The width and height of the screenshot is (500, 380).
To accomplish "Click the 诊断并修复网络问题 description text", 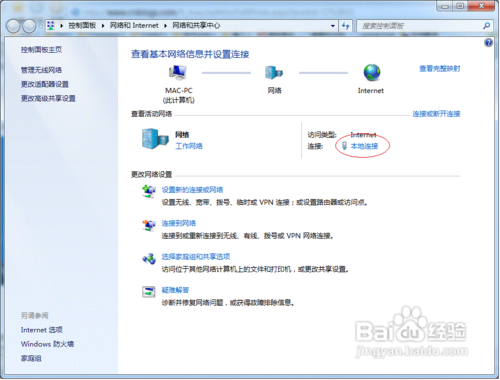I will pyautogui.click(x=228, y=303).
